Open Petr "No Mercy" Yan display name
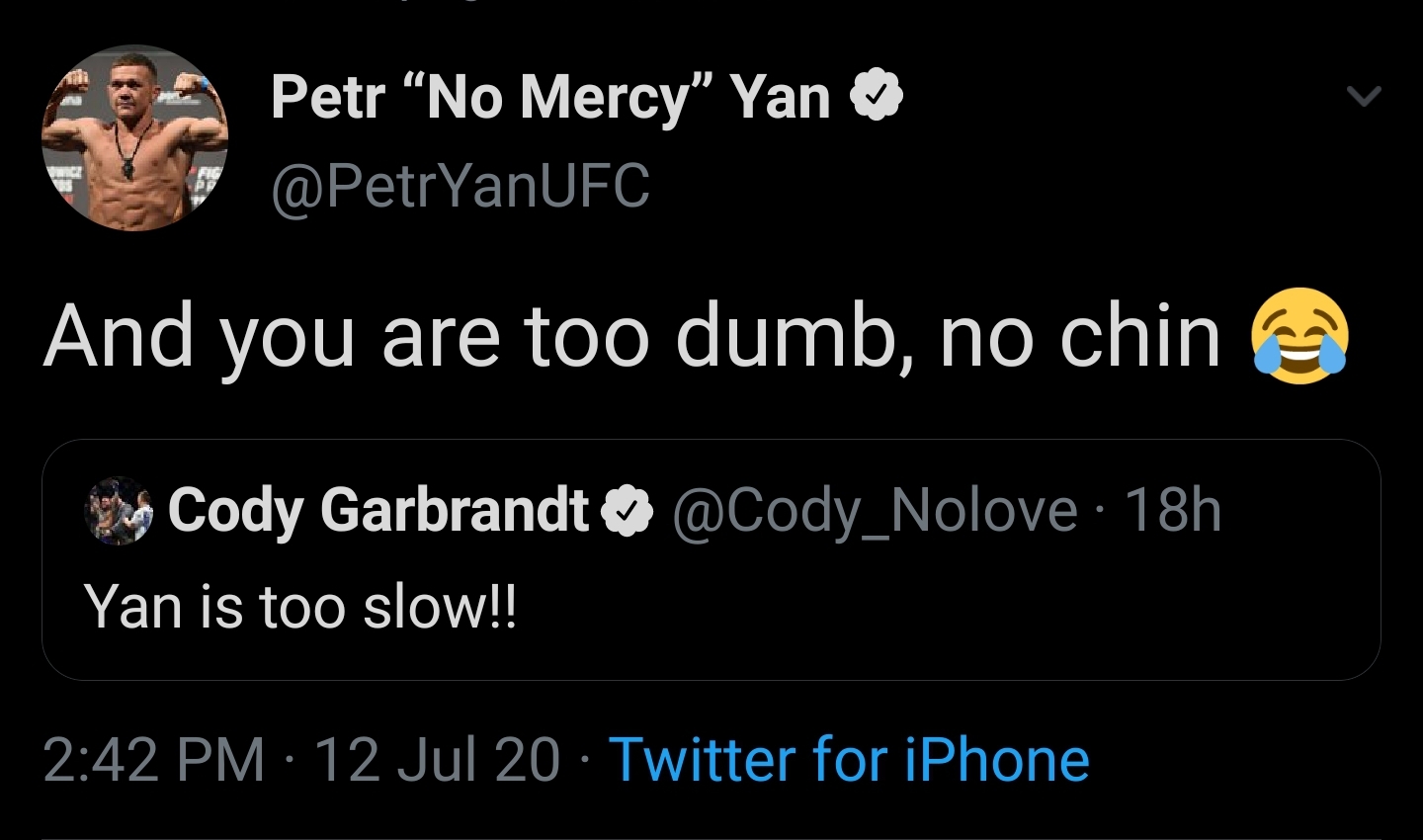This screenshot has width=1423, height=840. 550,98
